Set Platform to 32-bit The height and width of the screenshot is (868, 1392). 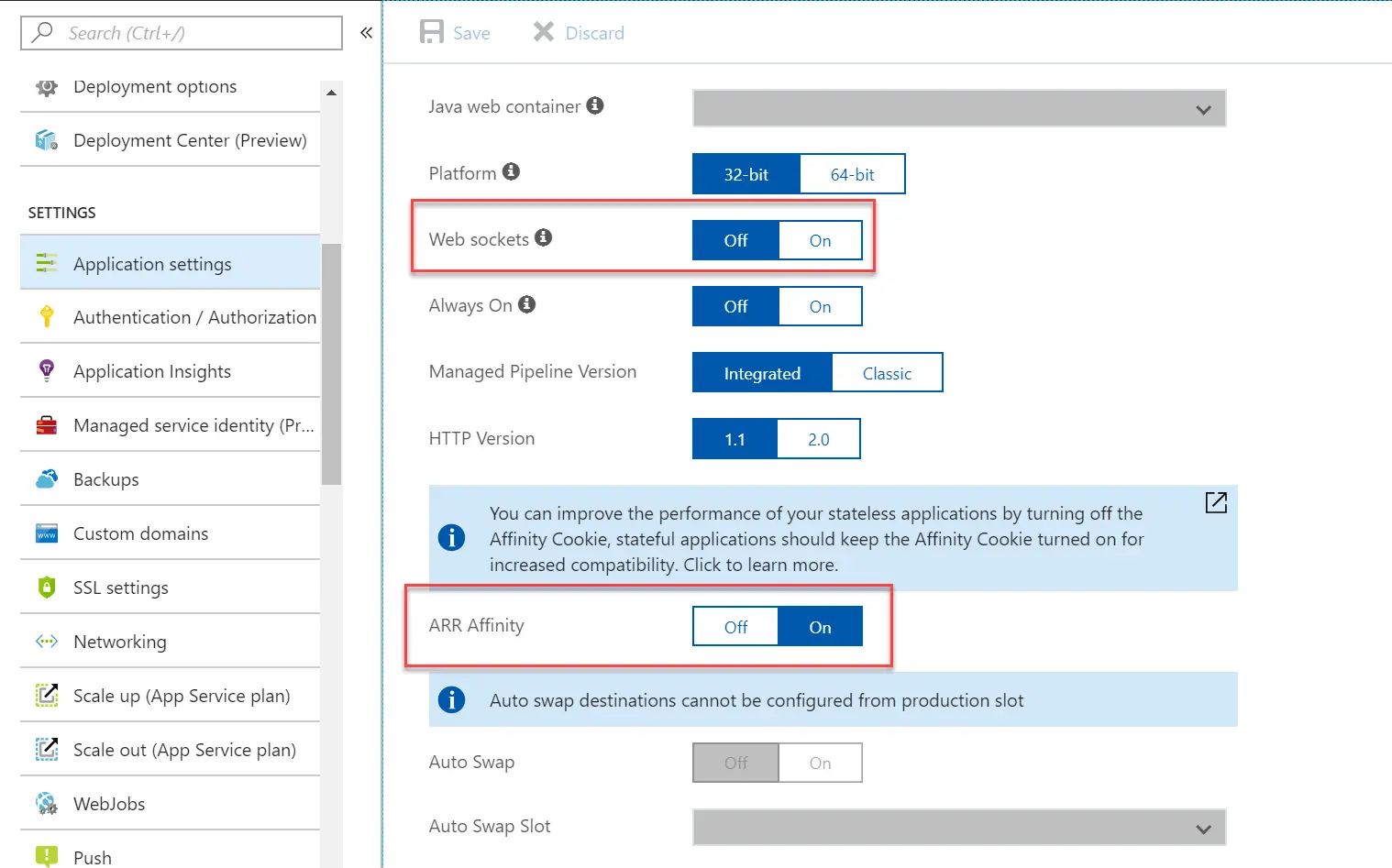pyautogui.click(x=746, y=174)
